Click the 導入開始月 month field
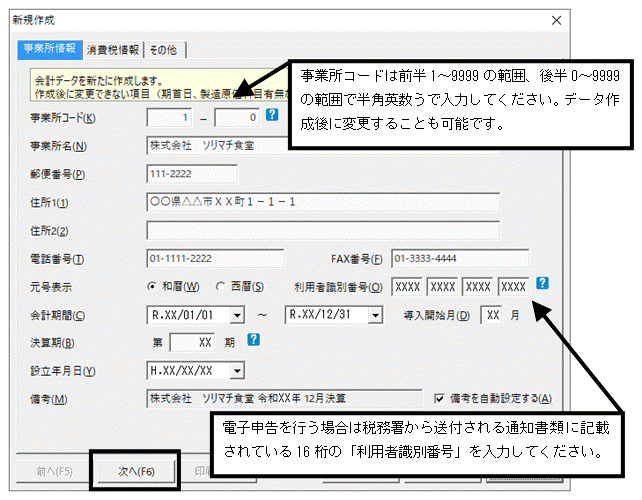The image size is (642, 500). (492, 315)
